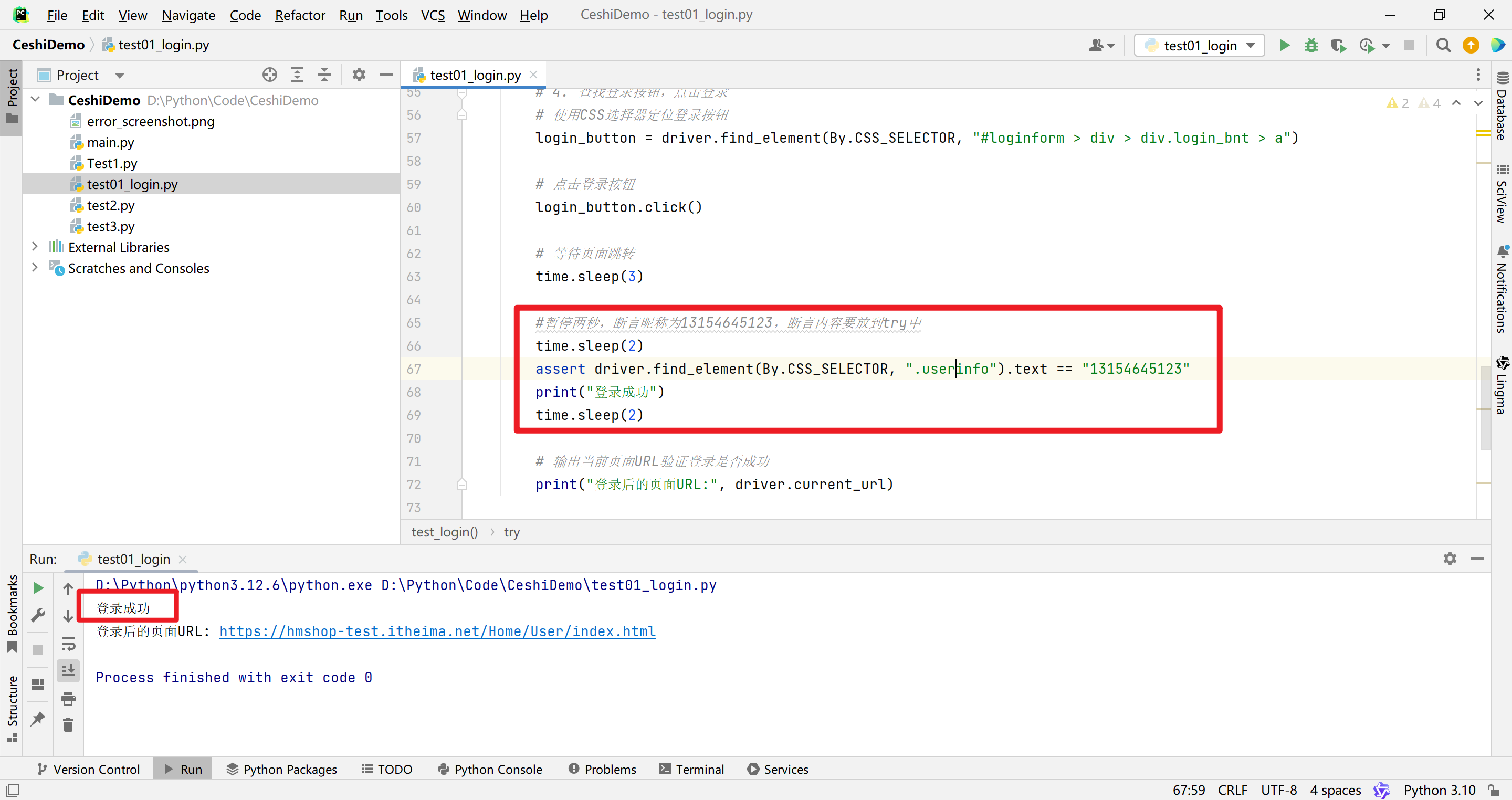The width and height of the screenshot is (1512, 800).
Task: Open error_screenshot.png in project tree
Action: [x=150, y=121]
